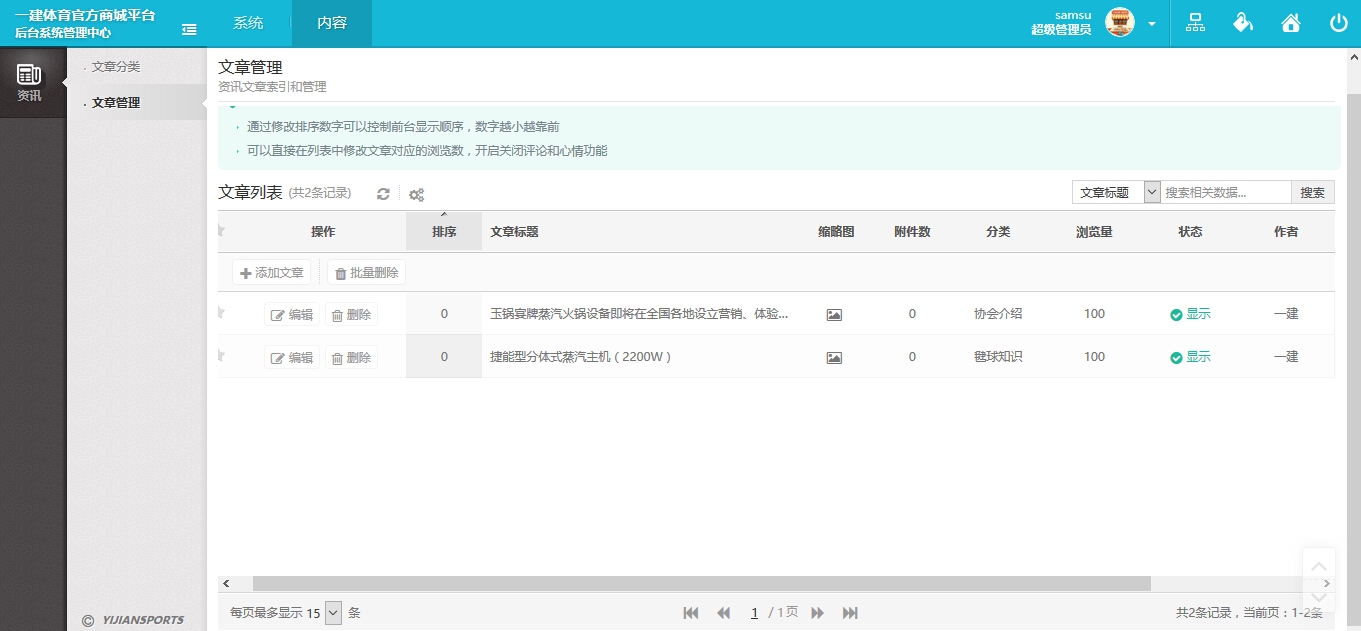The width and height of the screenshot is (1361, 631).
Task: Click the sitemap icon in top bar
Action: click(1194, 21)
